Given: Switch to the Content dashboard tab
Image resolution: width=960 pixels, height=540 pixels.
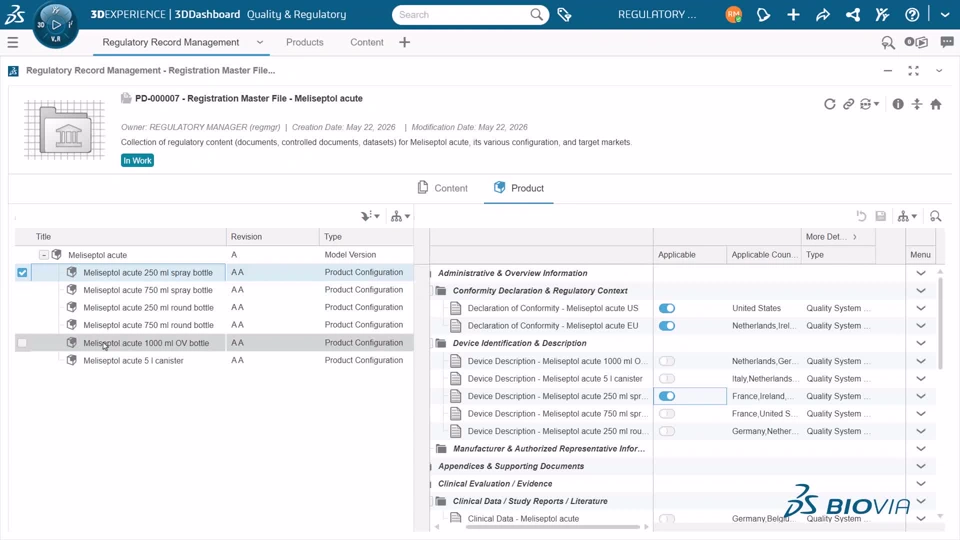Looking at the screenshot, I should coord(367,42).
